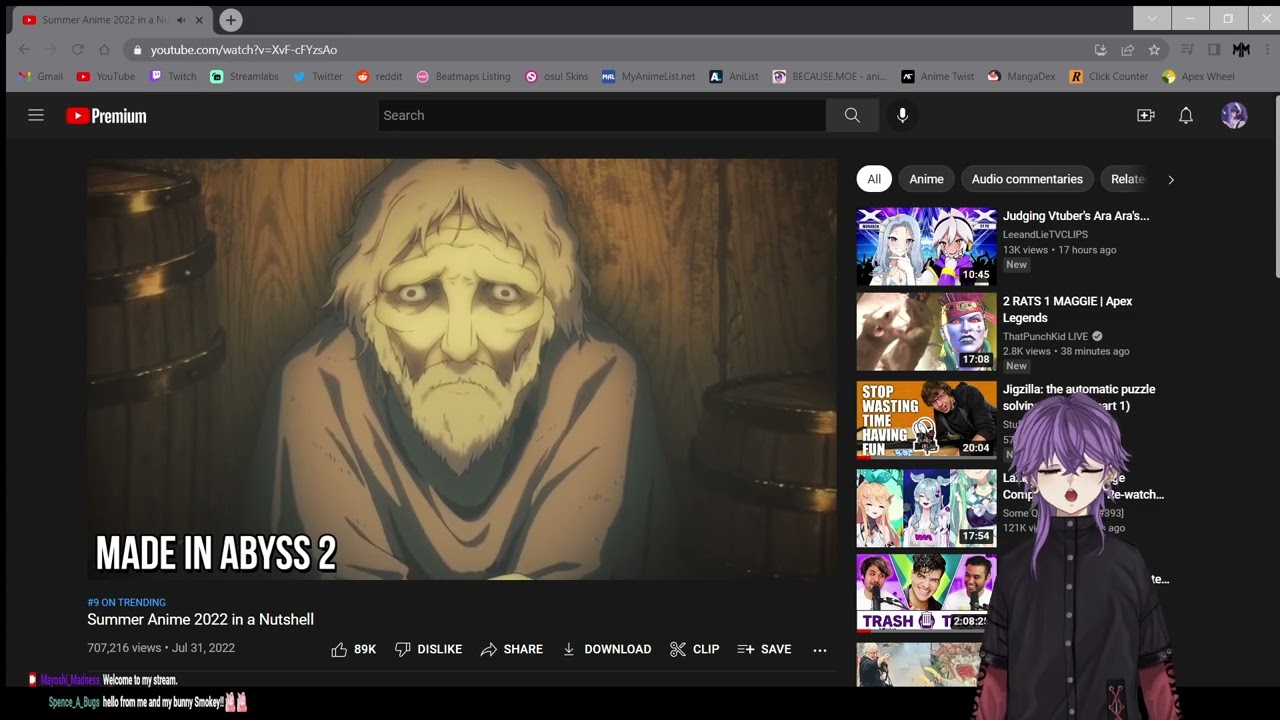This screenshot has width=1280, height=720.
Task: Reload the page in the browser
Action: [77, 50]
